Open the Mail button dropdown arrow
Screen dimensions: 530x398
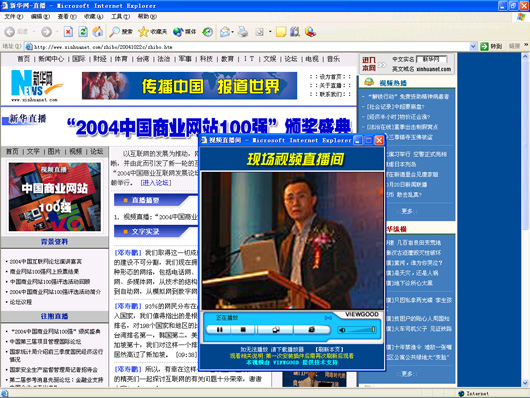tap(233, 32)
